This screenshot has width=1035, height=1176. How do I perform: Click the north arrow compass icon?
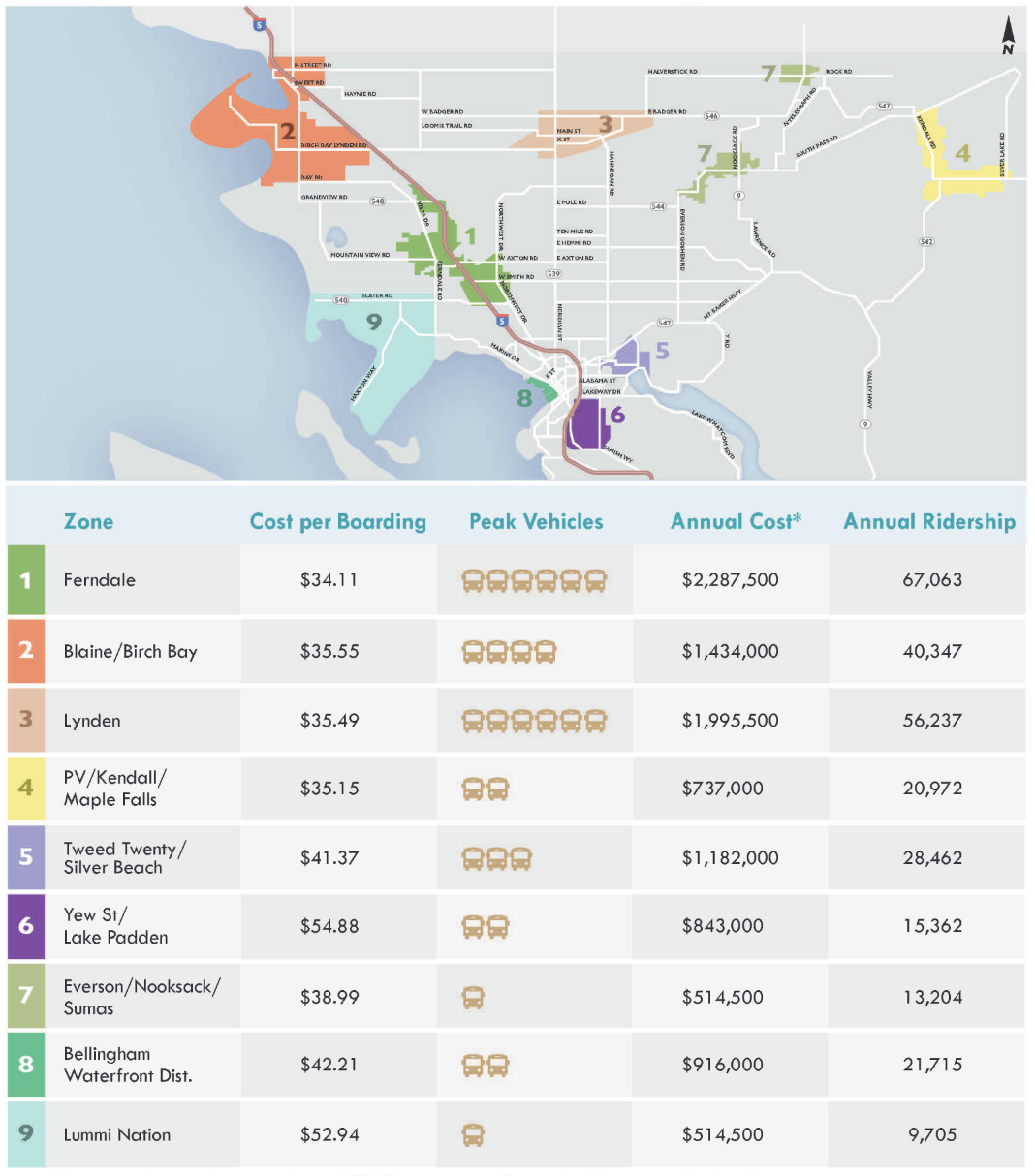click(x=1008, y=37)
